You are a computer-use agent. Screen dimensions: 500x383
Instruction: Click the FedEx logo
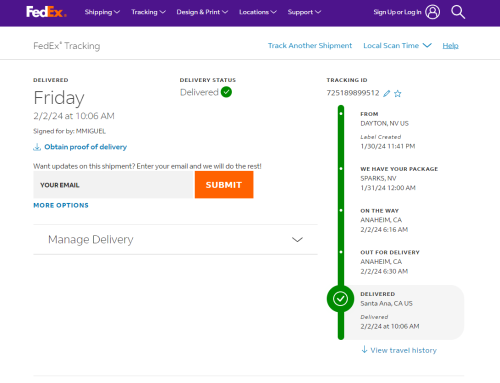tap(46, 12)
